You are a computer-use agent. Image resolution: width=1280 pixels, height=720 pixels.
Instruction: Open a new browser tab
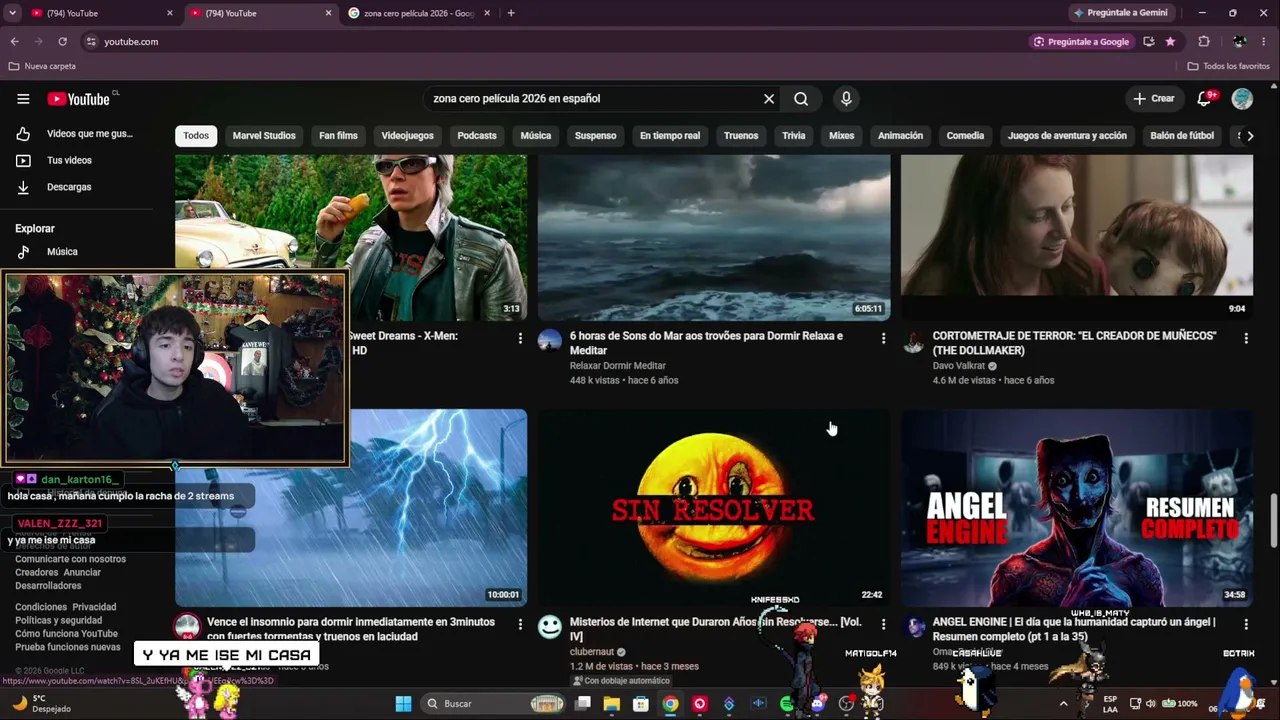click(x=511, y=13)
